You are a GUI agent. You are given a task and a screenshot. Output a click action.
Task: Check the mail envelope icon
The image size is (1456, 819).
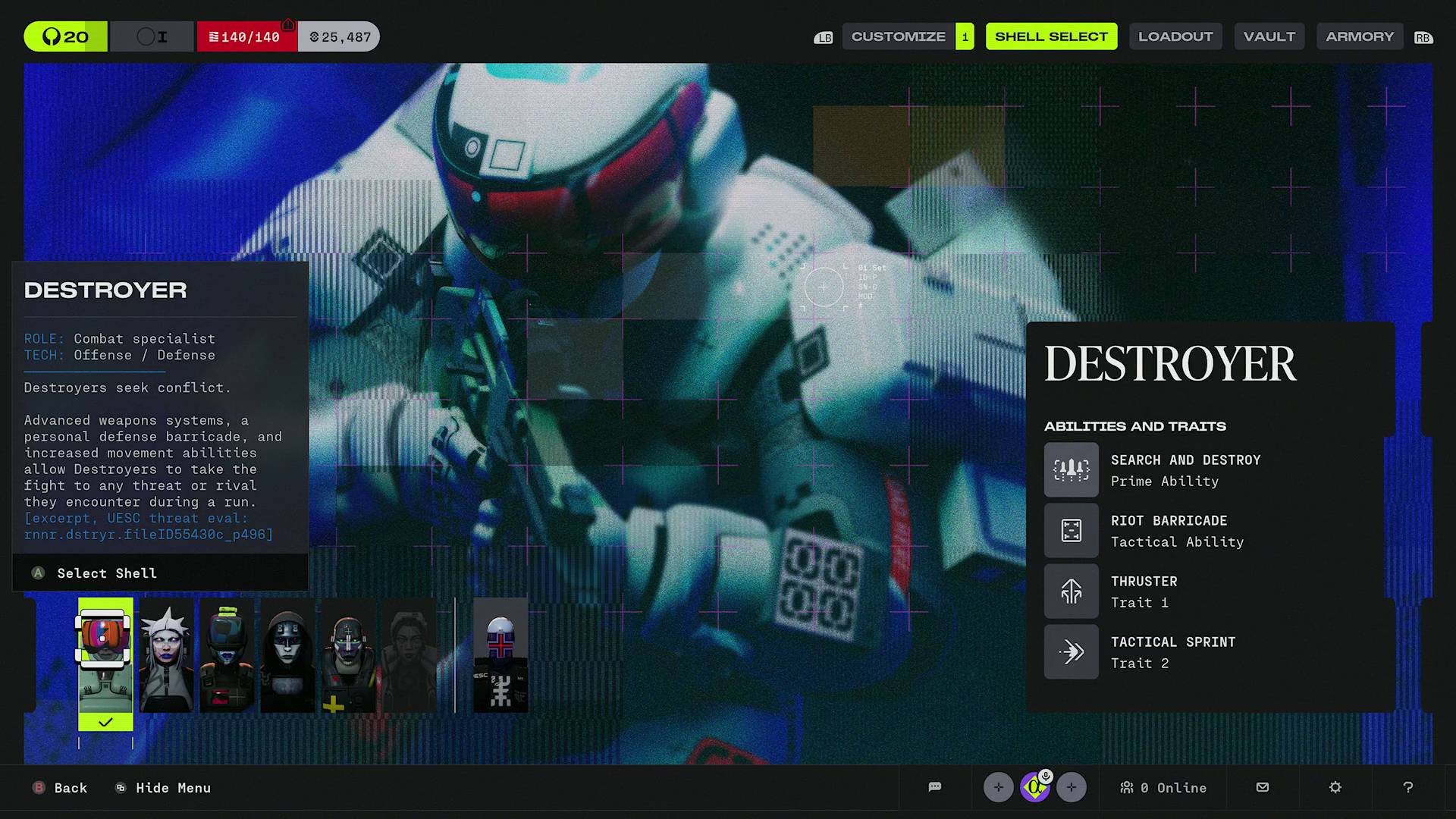click(1261, 787)
